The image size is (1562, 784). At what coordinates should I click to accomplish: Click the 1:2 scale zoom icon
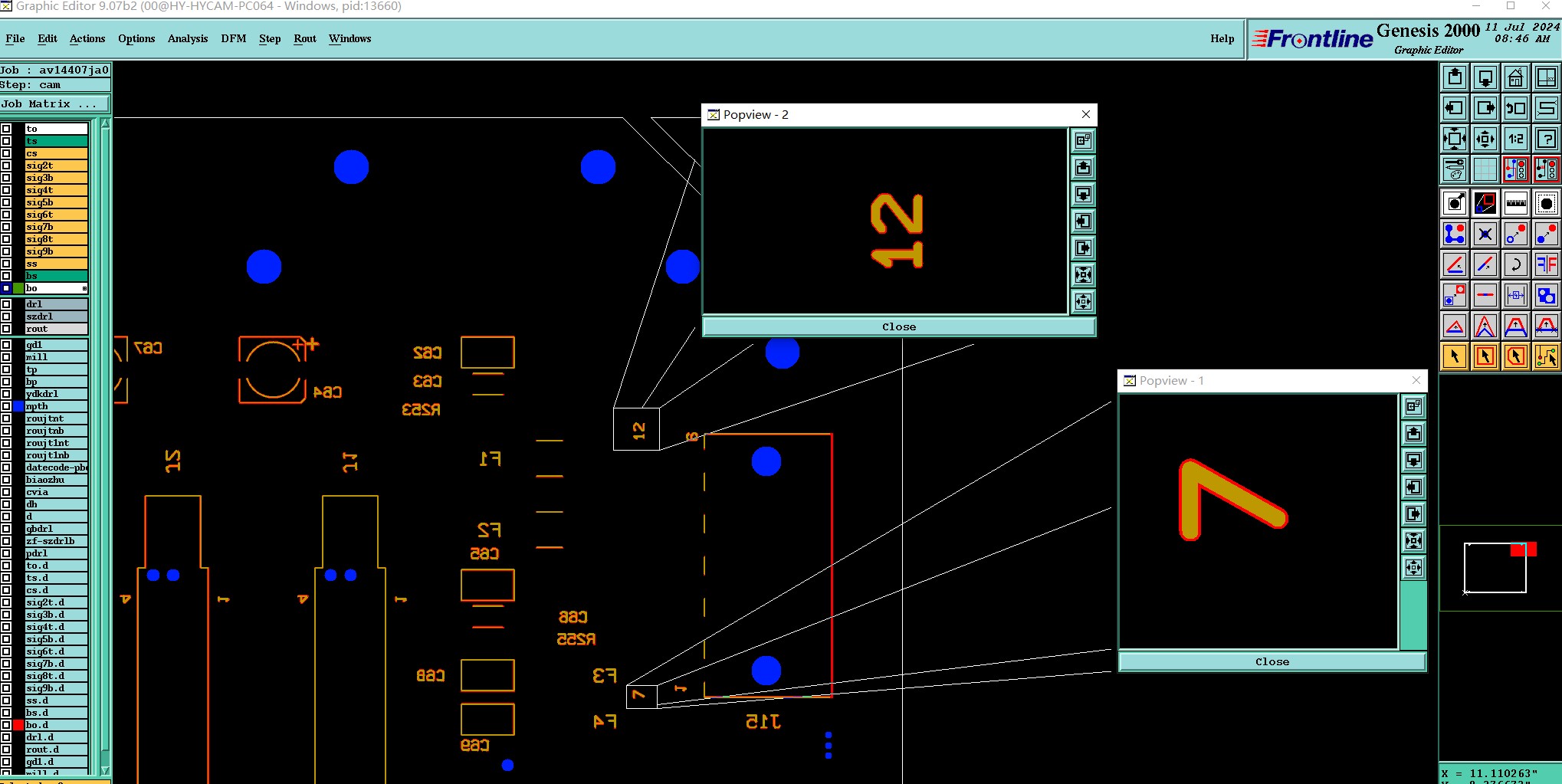click(1516, 139)
